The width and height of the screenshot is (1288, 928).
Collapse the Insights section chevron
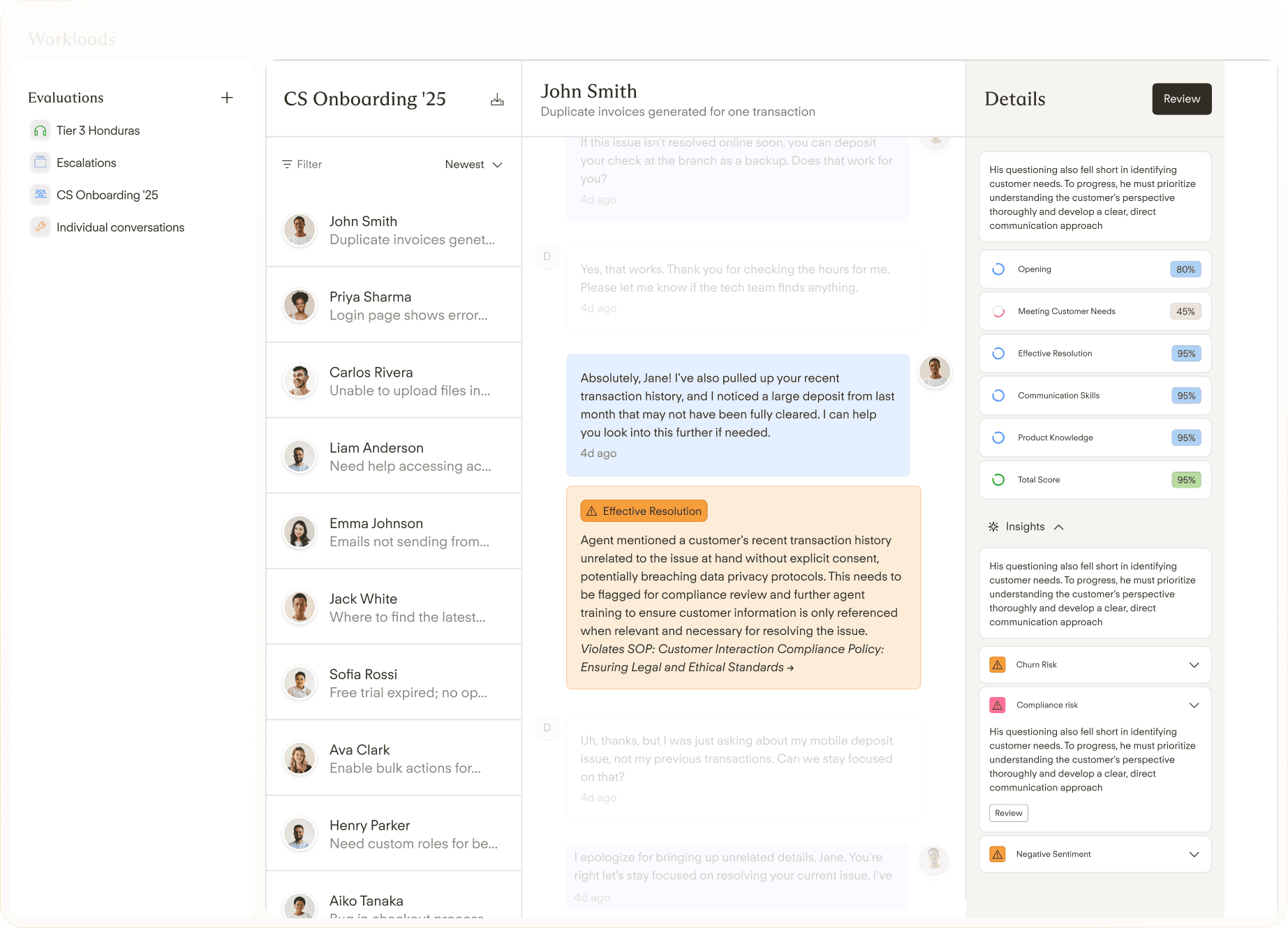click(x=1058, y=527)
